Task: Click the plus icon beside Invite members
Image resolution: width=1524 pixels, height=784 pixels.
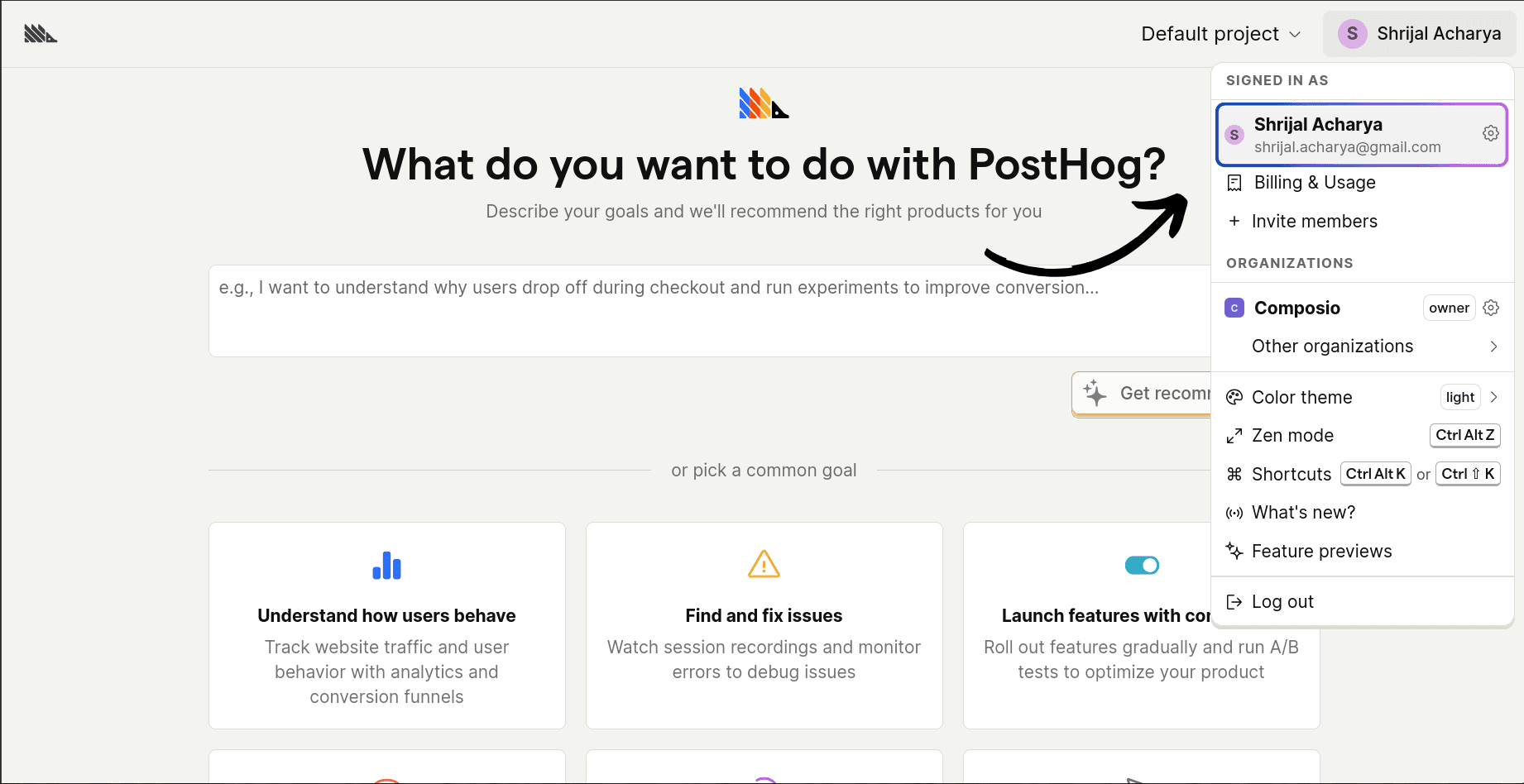Action: click(1234, 222)
